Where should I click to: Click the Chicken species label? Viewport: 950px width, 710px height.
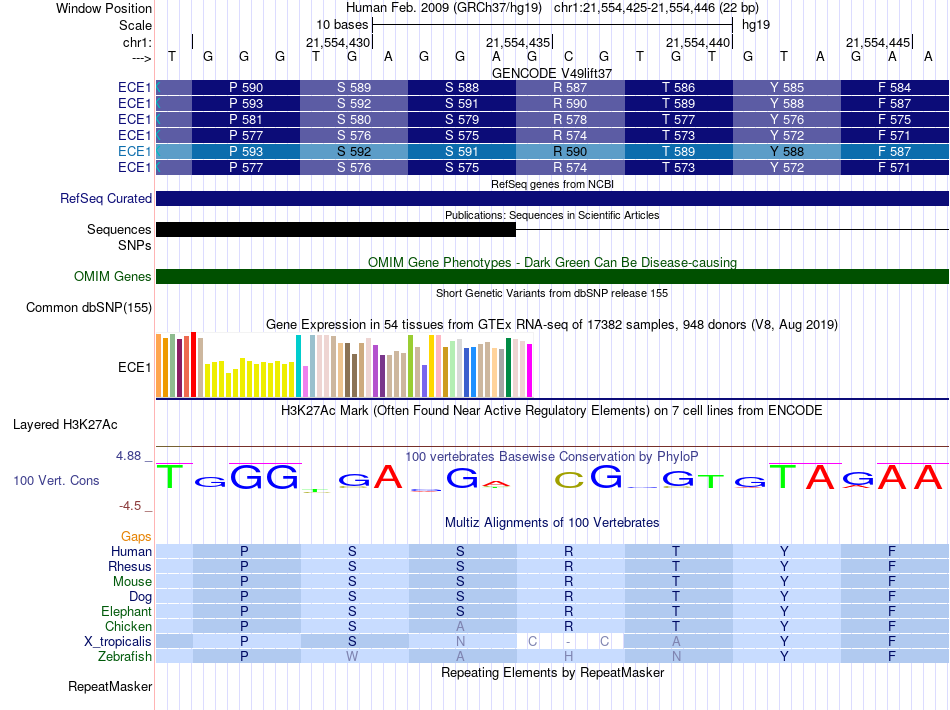point(128,626)
